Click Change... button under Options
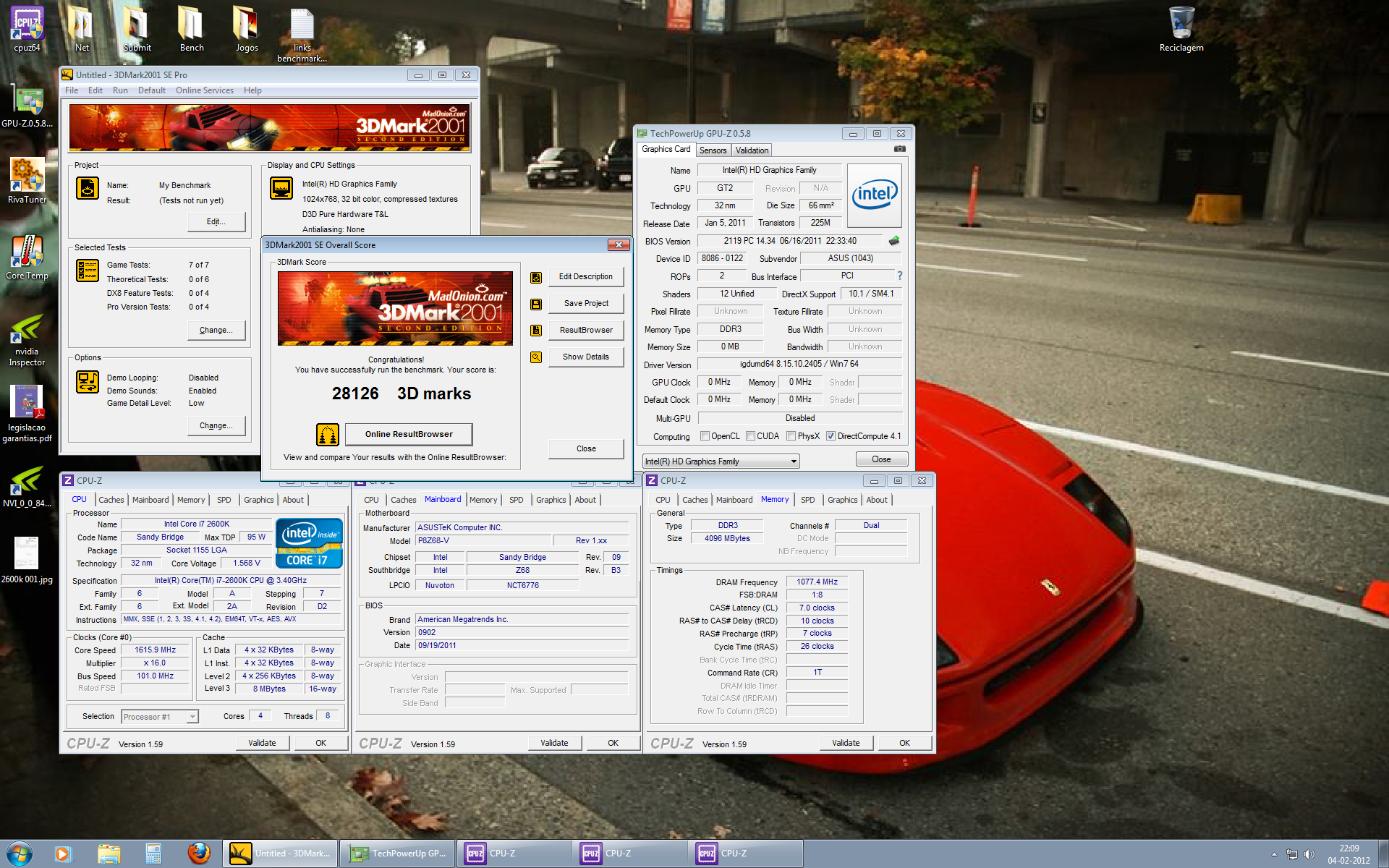The image size is (1389, 868). tap(216, 425)
